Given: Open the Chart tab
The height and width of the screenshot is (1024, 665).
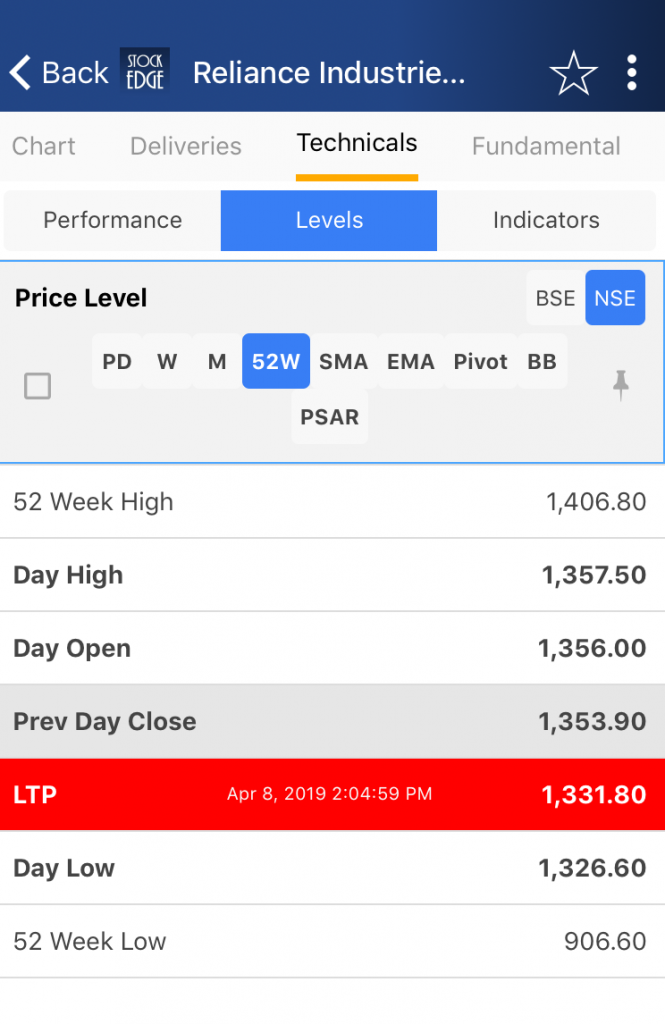Looking at the screenshot, I should tap(44, 146).
